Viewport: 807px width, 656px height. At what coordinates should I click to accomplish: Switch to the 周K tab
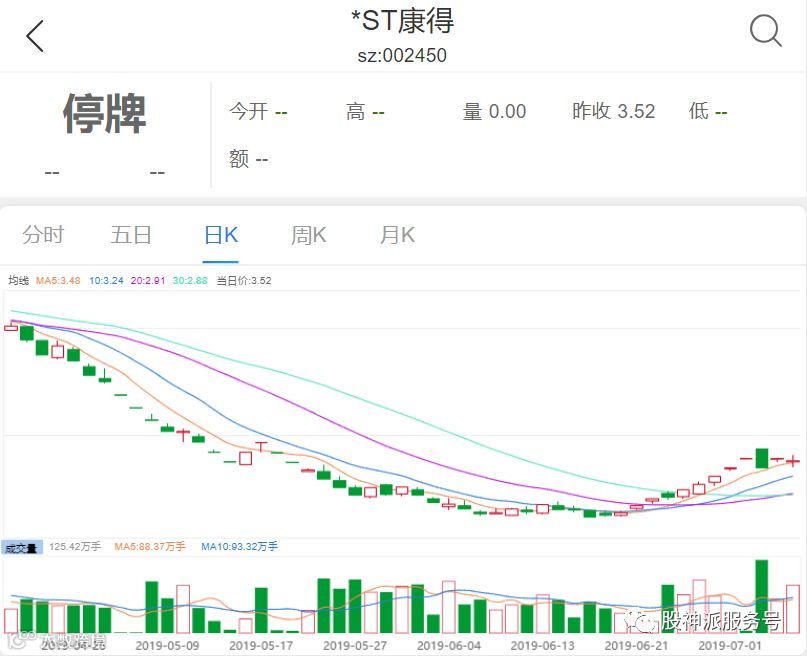click(308, 235)
